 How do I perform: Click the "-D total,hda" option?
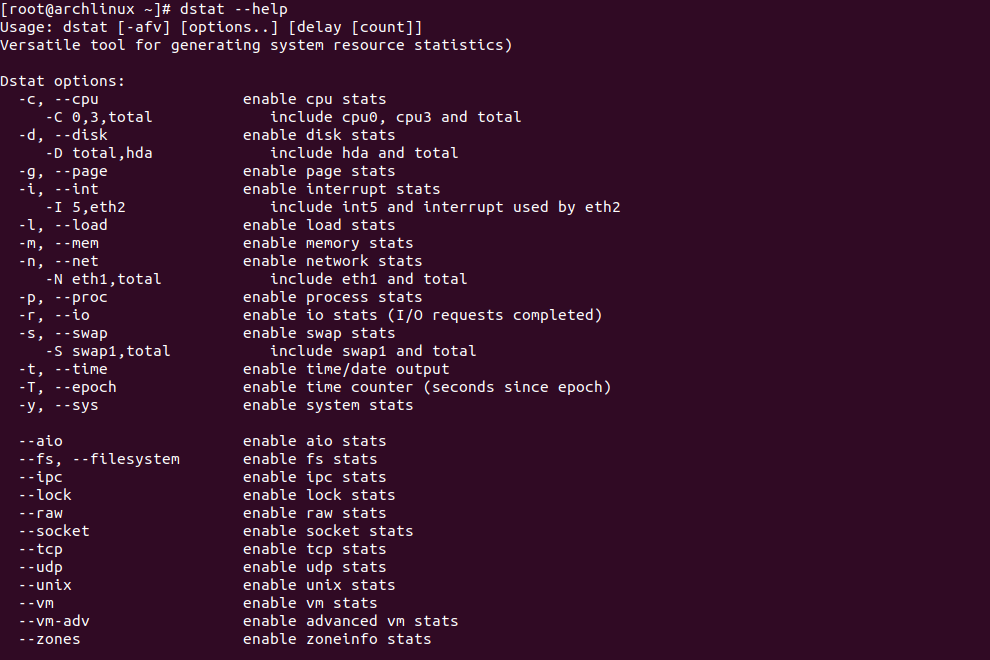point(99,153)
